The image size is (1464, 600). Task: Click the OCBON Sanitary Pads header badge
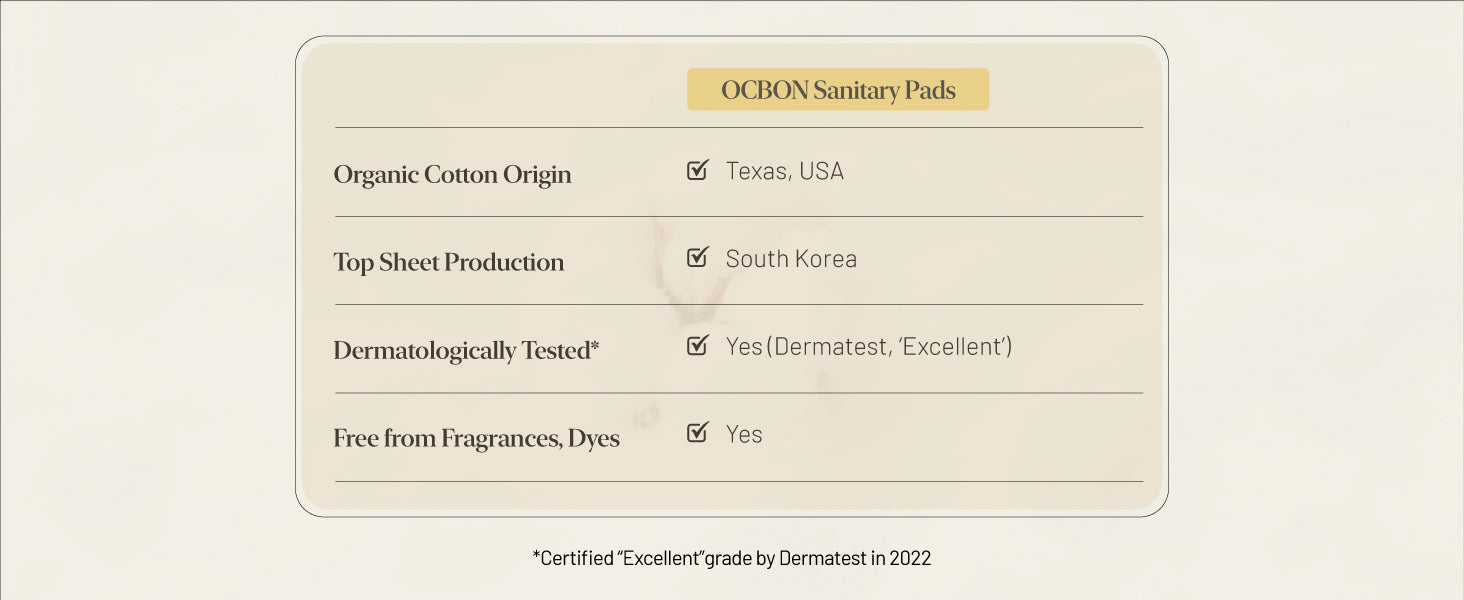coord(838,90)
